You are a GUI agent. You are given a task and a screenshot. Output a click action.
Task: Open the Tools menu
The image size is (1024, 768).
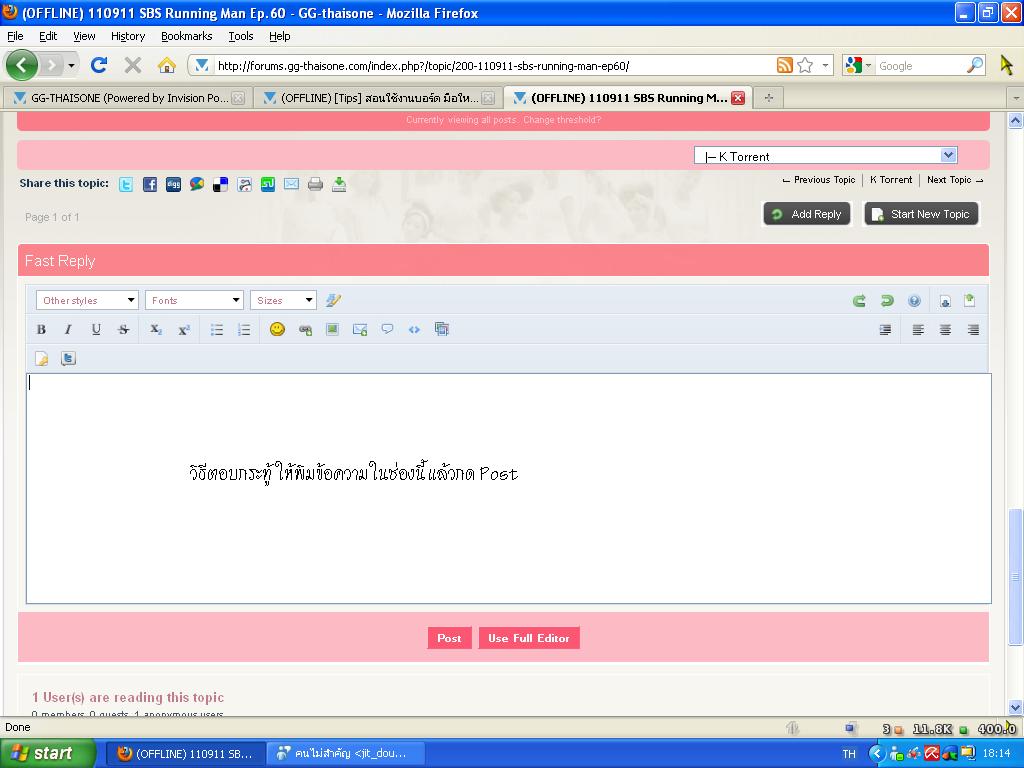coord(241,36)
